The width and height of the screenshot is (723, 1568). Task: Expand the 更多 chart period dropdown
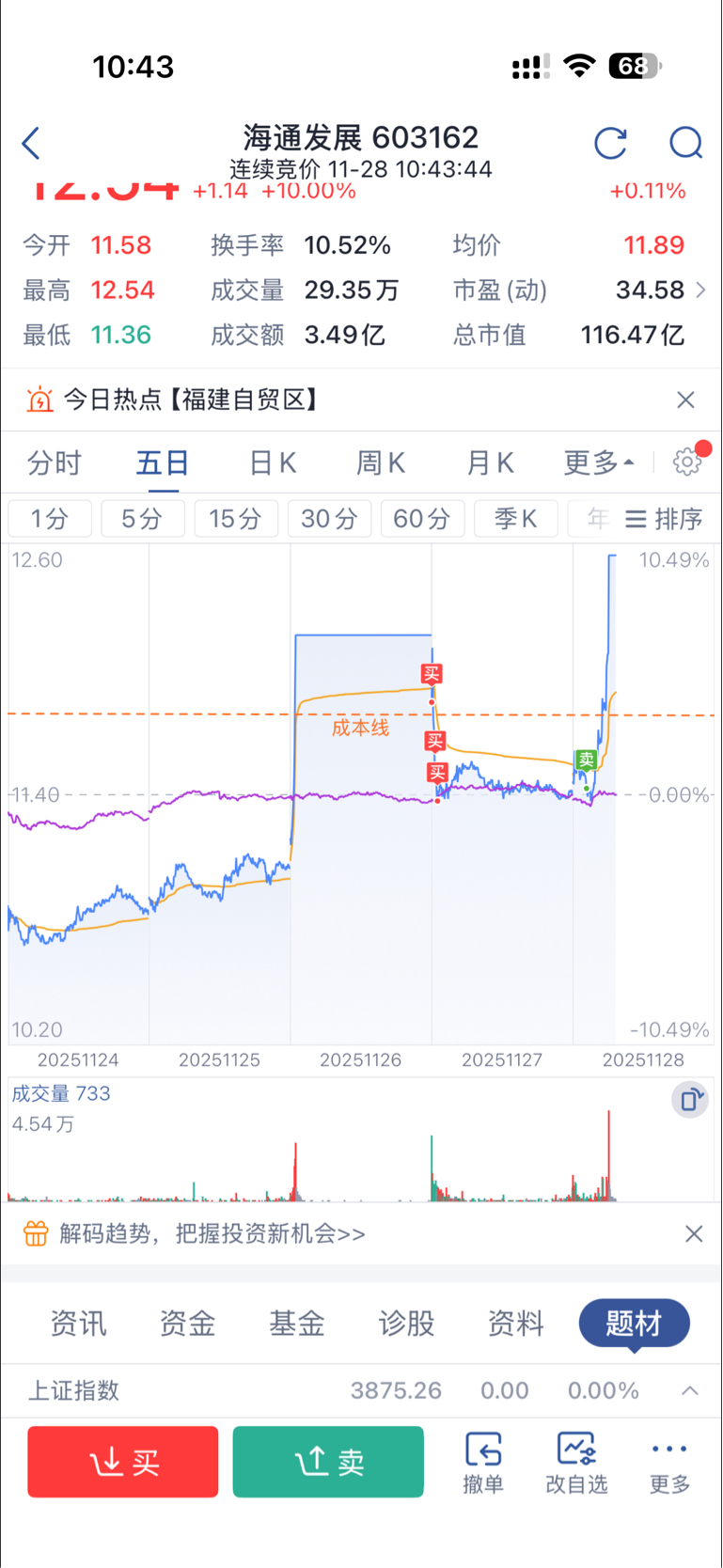click(599, 463)
